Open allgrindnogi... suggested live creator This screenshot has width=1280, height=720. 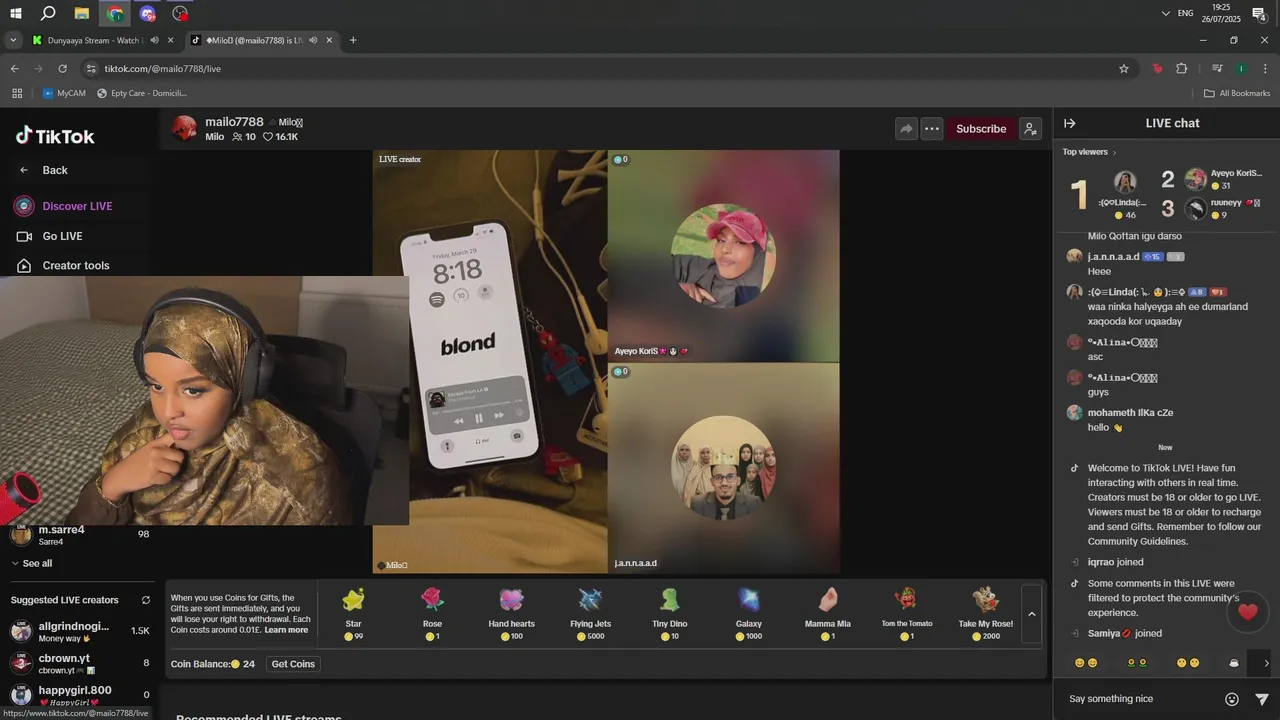point(80,631)
